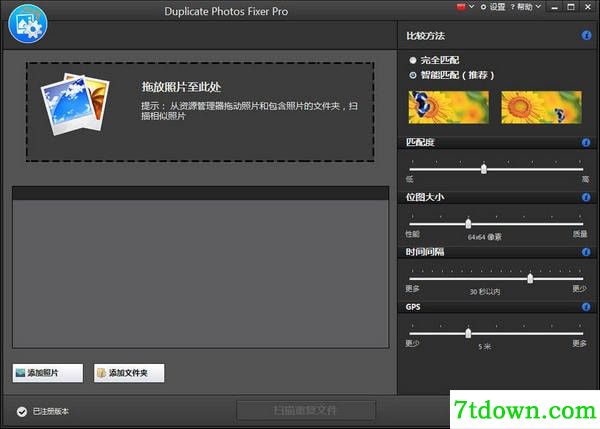The image size is (600, 429).
Task: Click the right sunflower sample image
Action: 541,107
